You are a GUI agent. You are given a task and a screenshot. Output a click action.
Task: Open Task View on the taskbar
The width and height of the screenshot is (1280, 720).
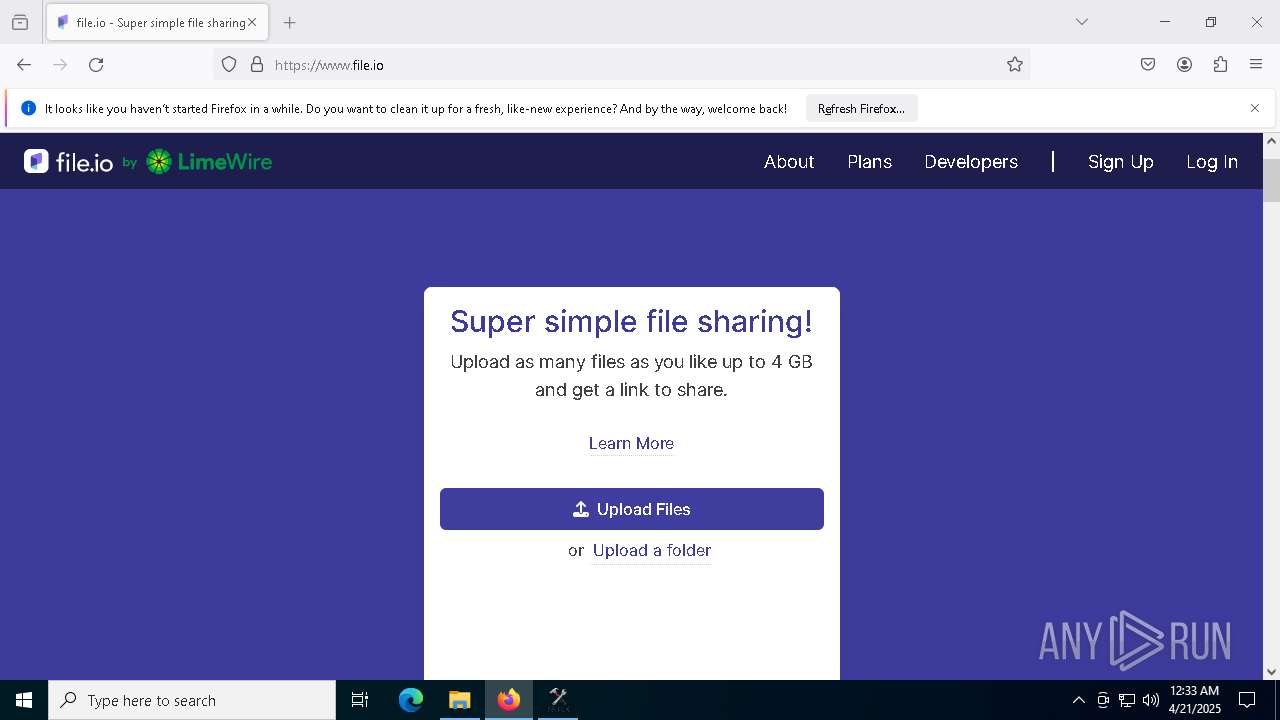(x=360, y=700)
